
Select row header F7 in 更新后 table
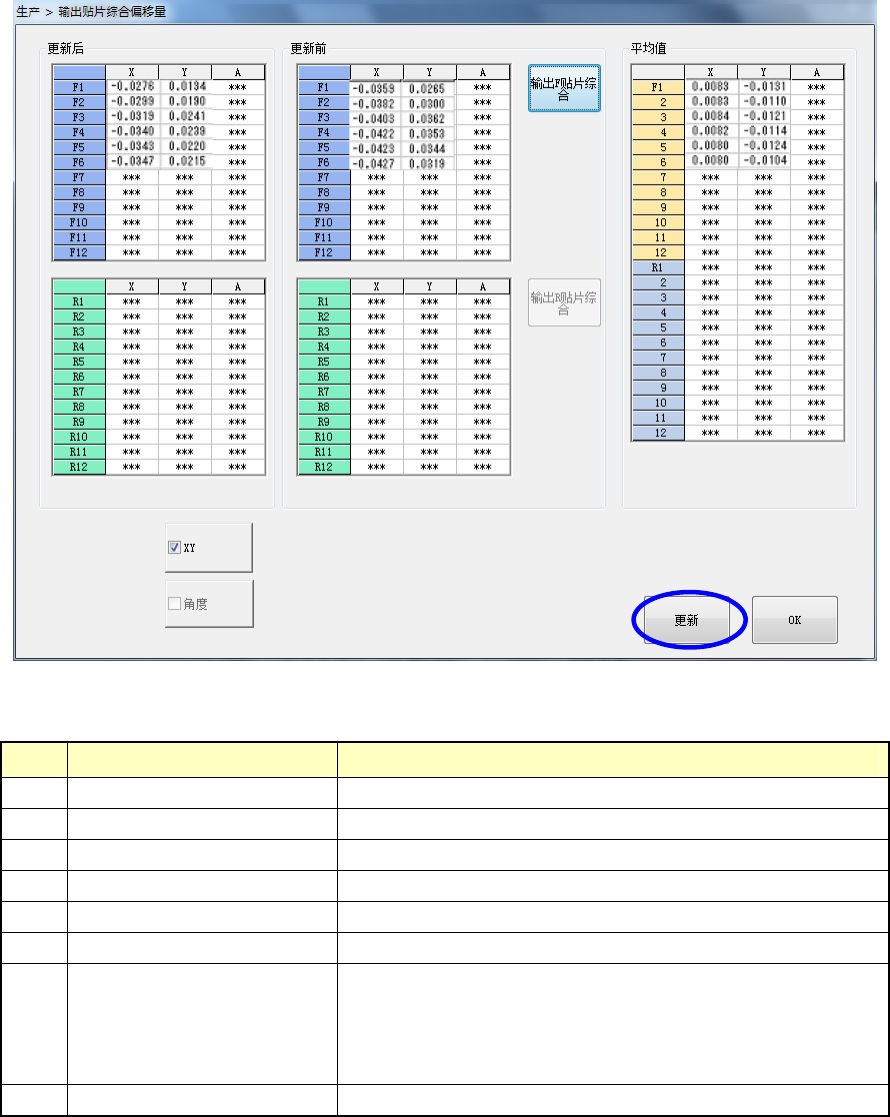[79, 177]
